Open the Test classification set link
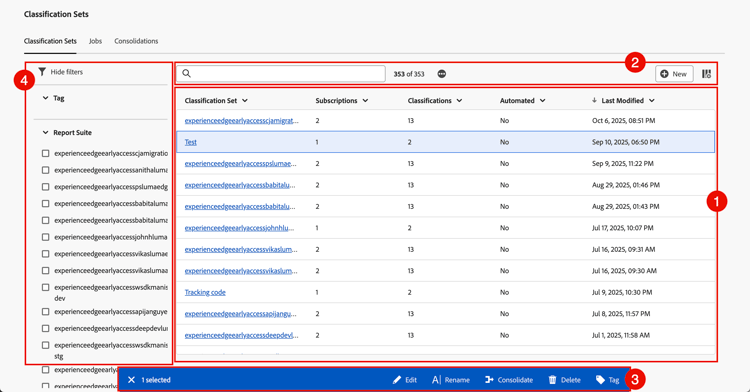The width and height of the screenshot is (750, 392). (190, 142)
